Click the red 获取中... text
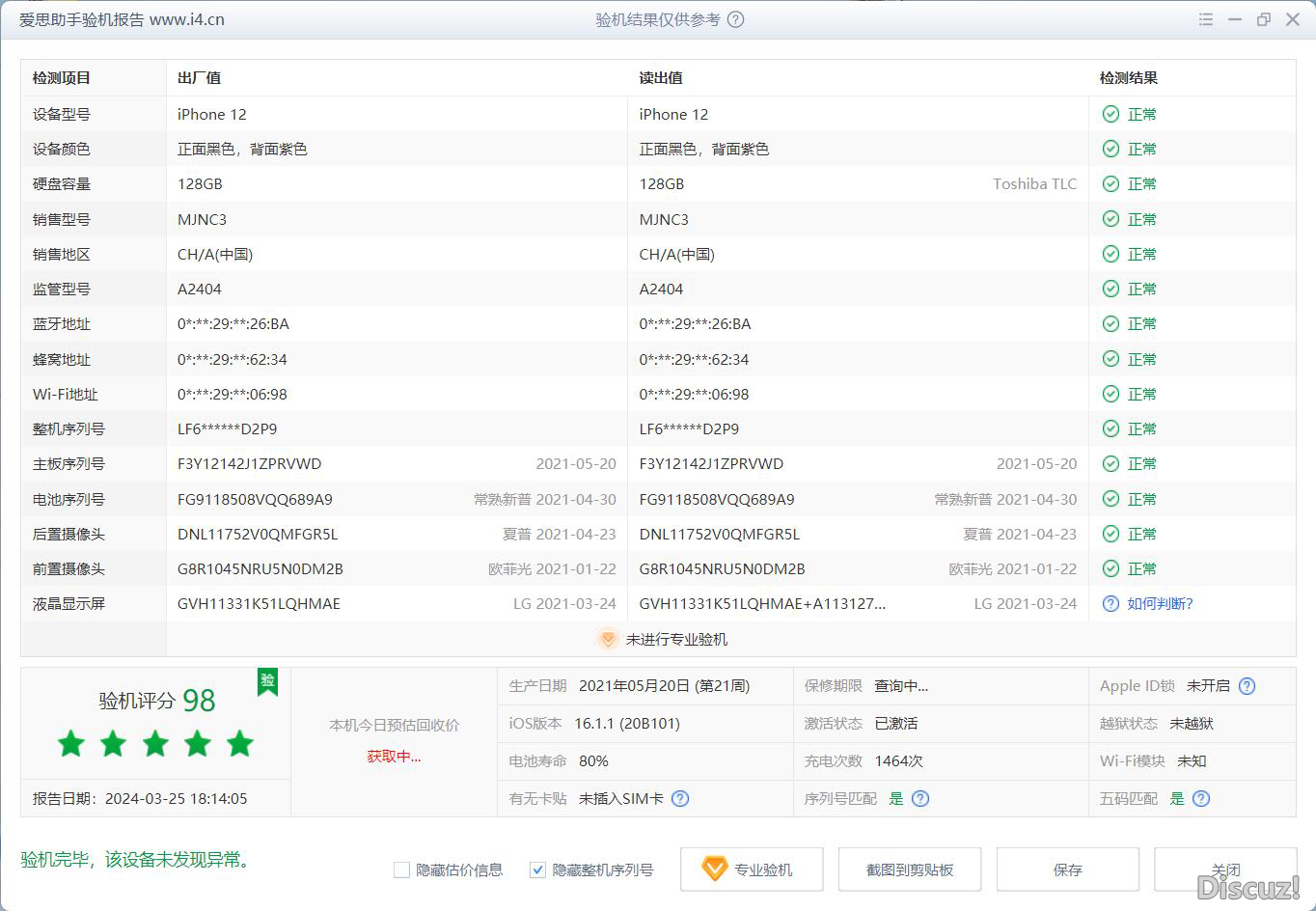This screenshot has height=911, width=1316. (394, 757)
